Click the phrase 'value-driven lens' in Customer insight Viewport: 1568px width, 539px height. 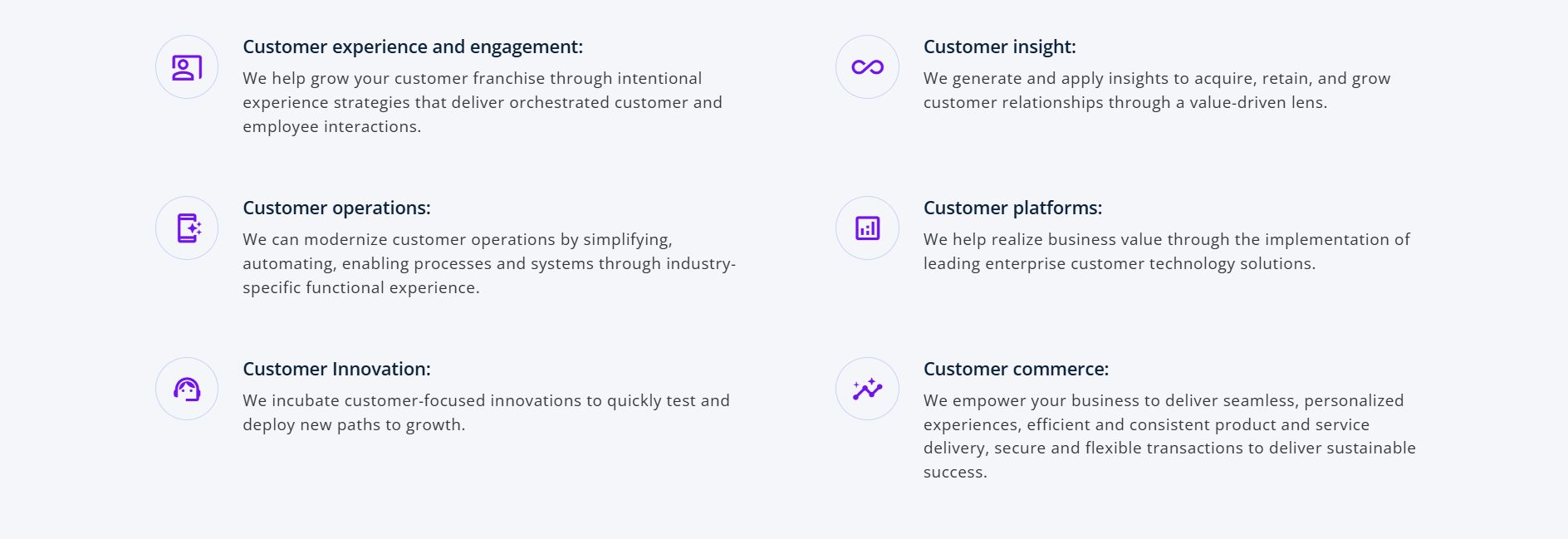pos(1257,103)
